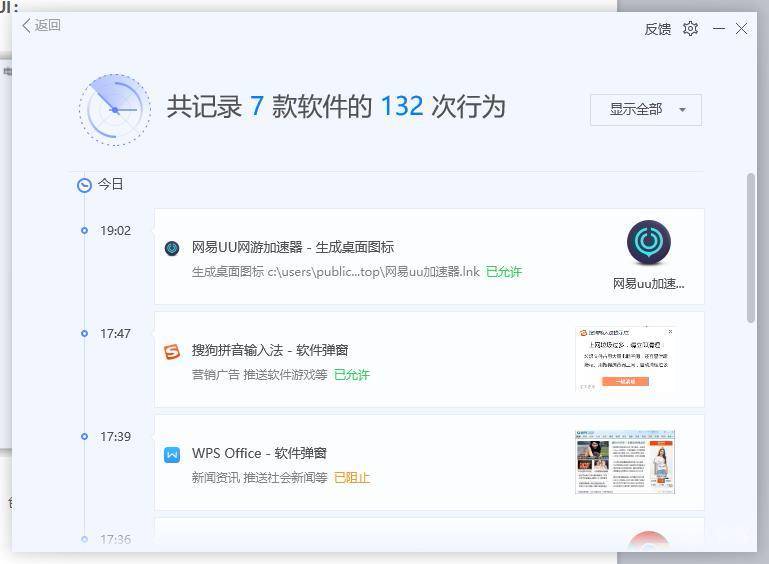This screenshot has height=564, width=769.
Task: Click 已允许 status on the 网易UU entry
Action: (x=504, y=272)
